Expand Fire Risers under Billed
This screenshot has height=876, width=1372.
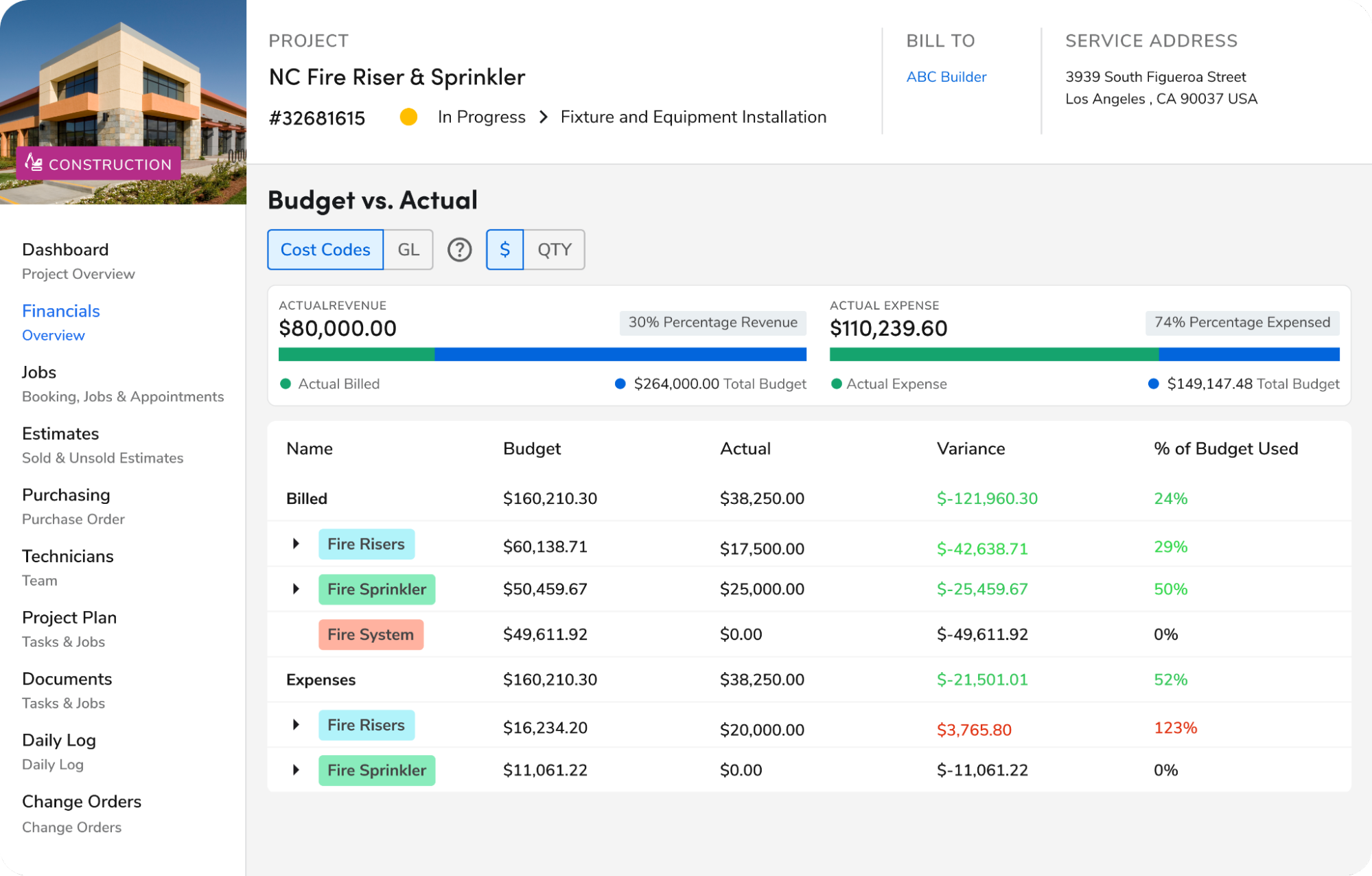tap(296, 544)
